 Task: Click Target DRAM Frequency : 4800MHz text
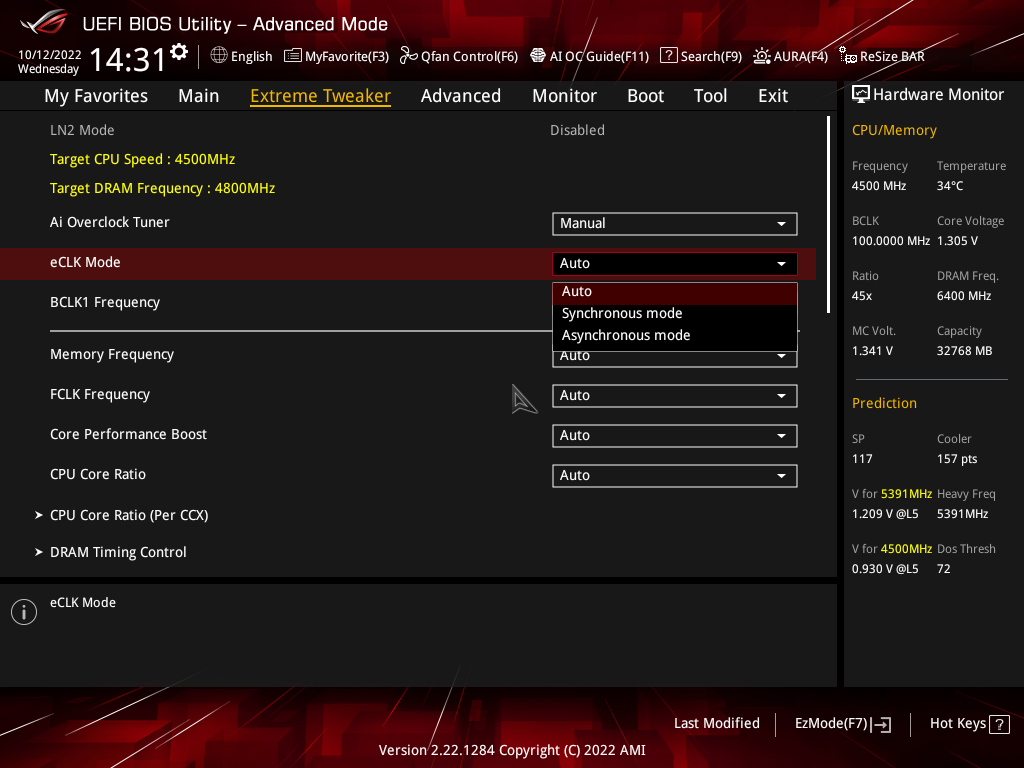pyautogui.click(x=162, y=188)
